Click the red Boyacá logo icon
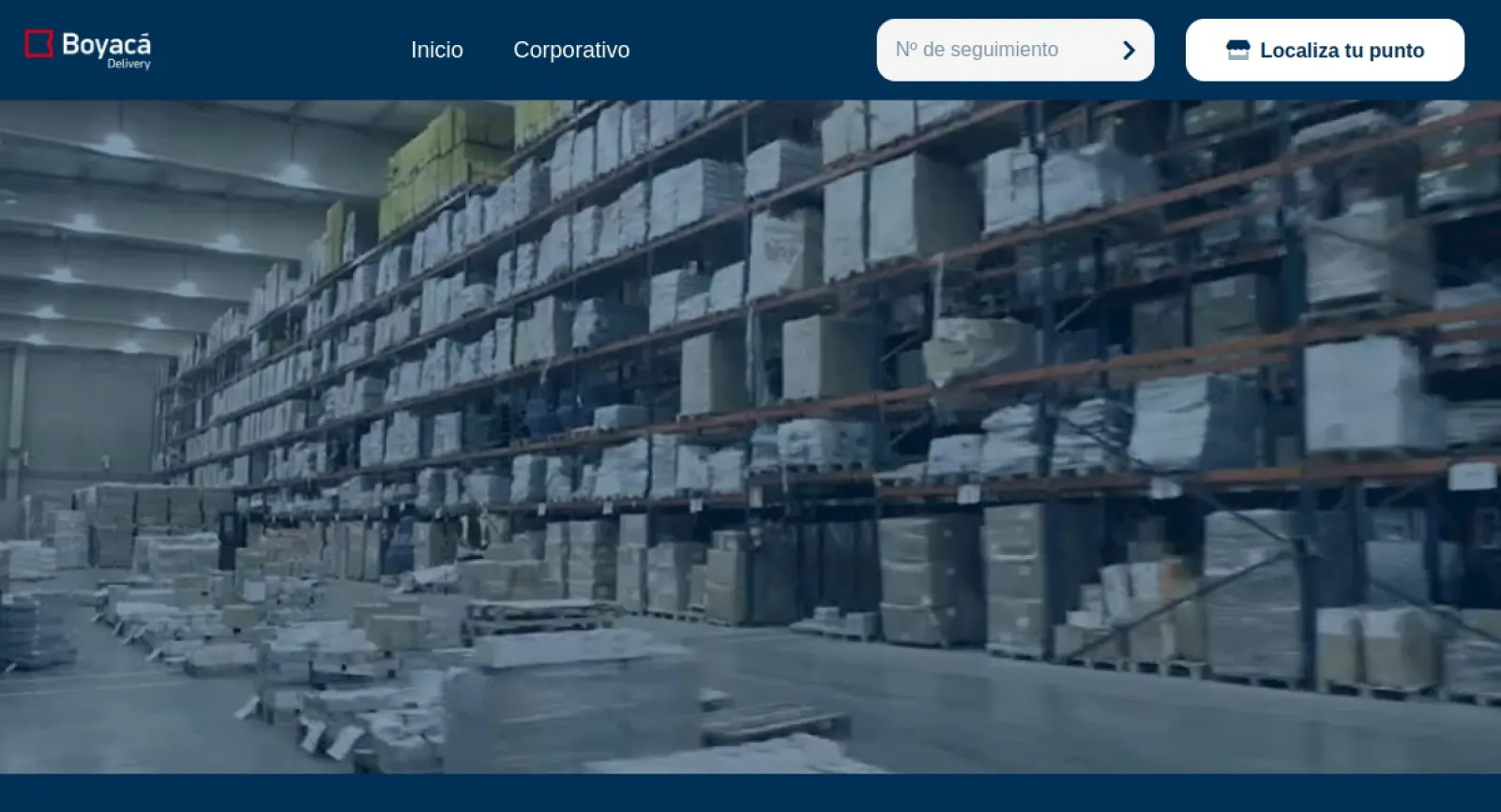 38,44
